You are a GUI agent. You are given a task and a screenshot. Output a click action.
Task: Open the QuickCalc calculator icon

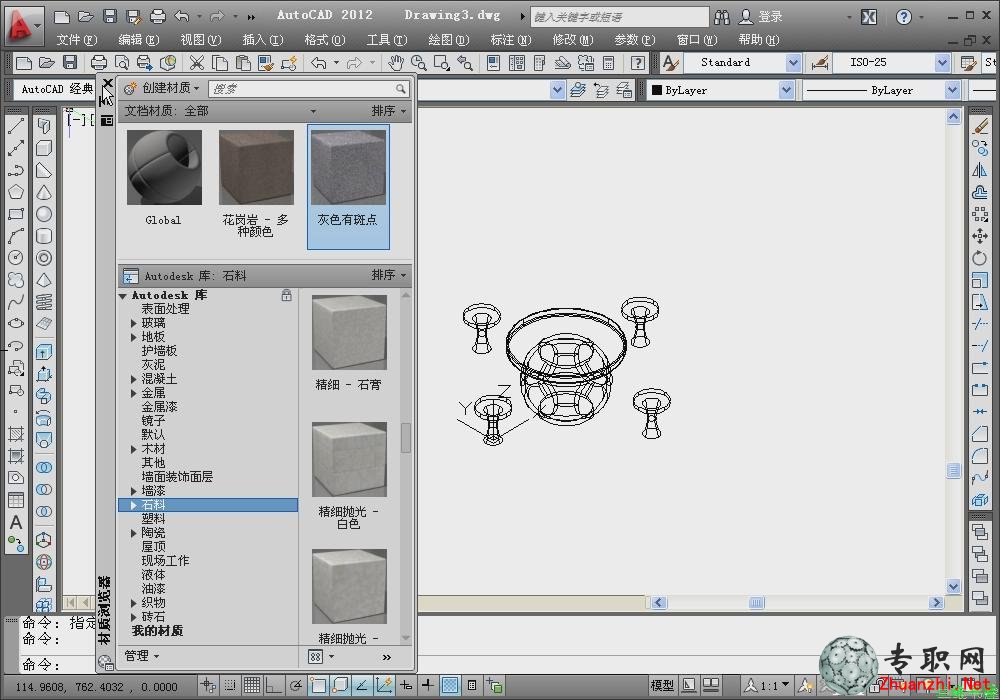click(x=608, y=62)
